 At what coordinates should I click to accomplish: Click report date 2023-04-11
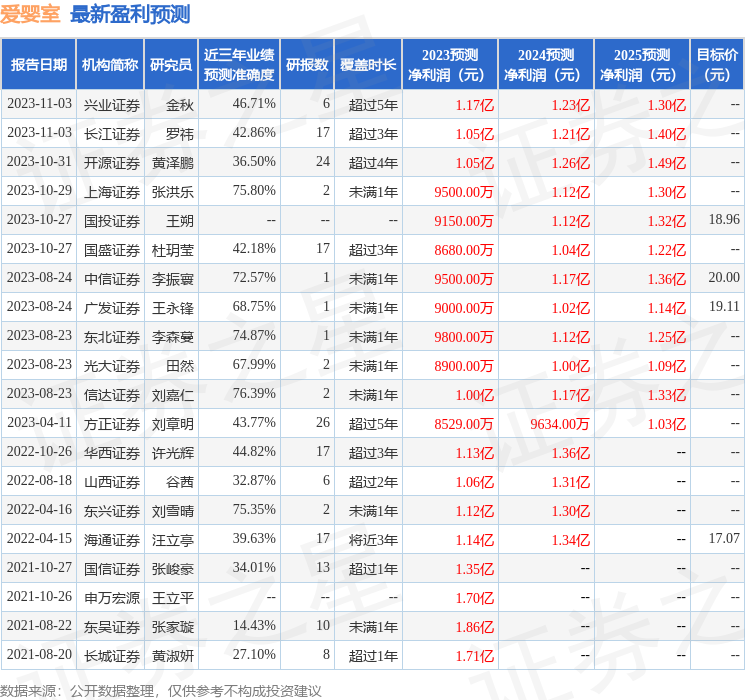click(39, 422)
